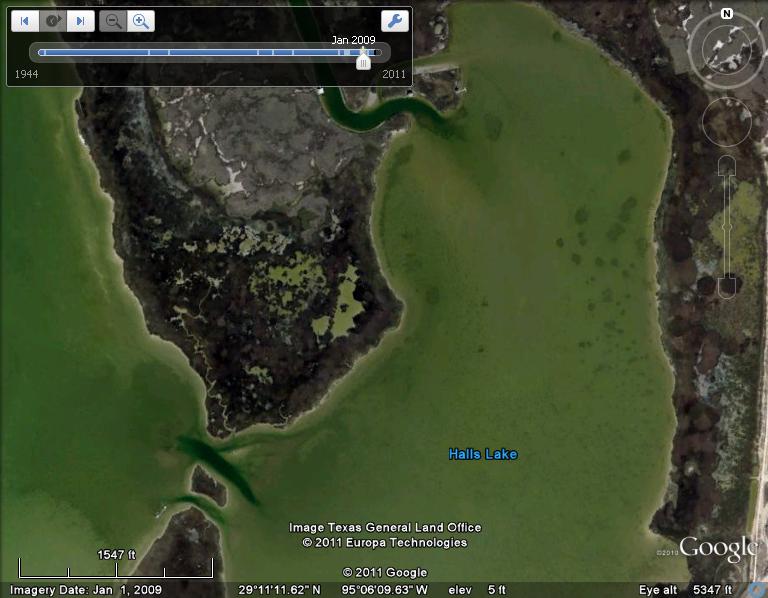Click the zoom slider middle handle
Image resolution: width=768 pixels, height=598 pixels.
[x=727, y=227]
